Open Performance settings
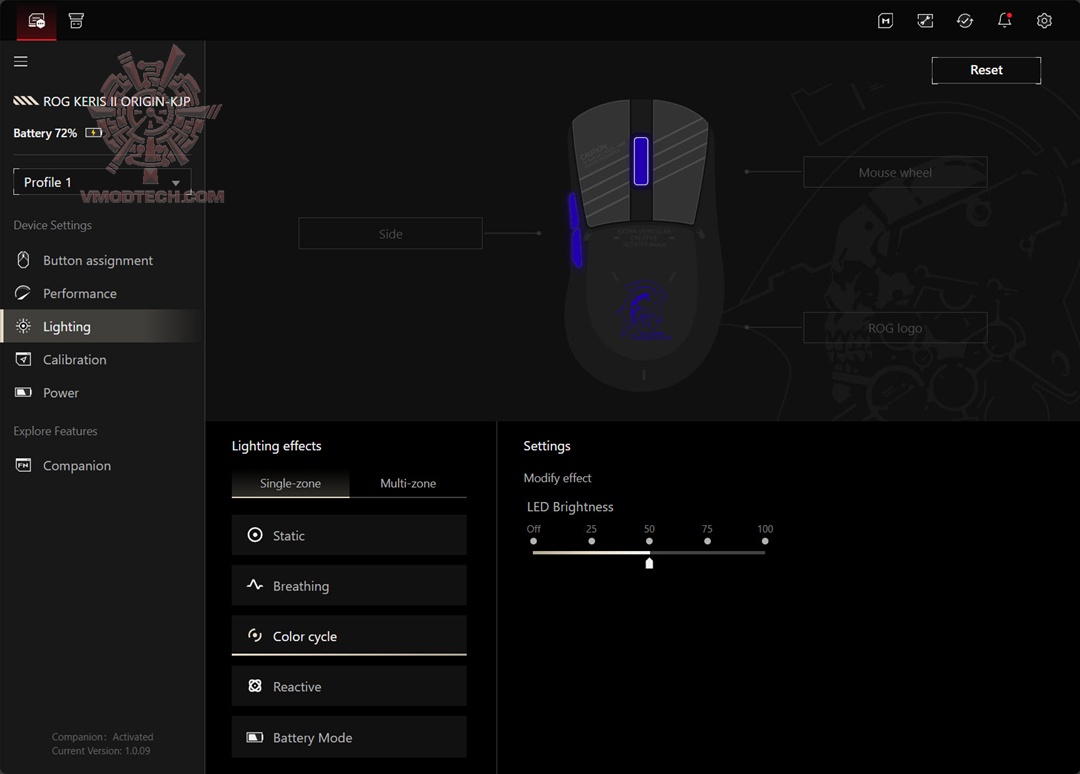Image resolution: width=1080 pixels, height=774 pixels. pyautogui.click(x=80, y=293)
